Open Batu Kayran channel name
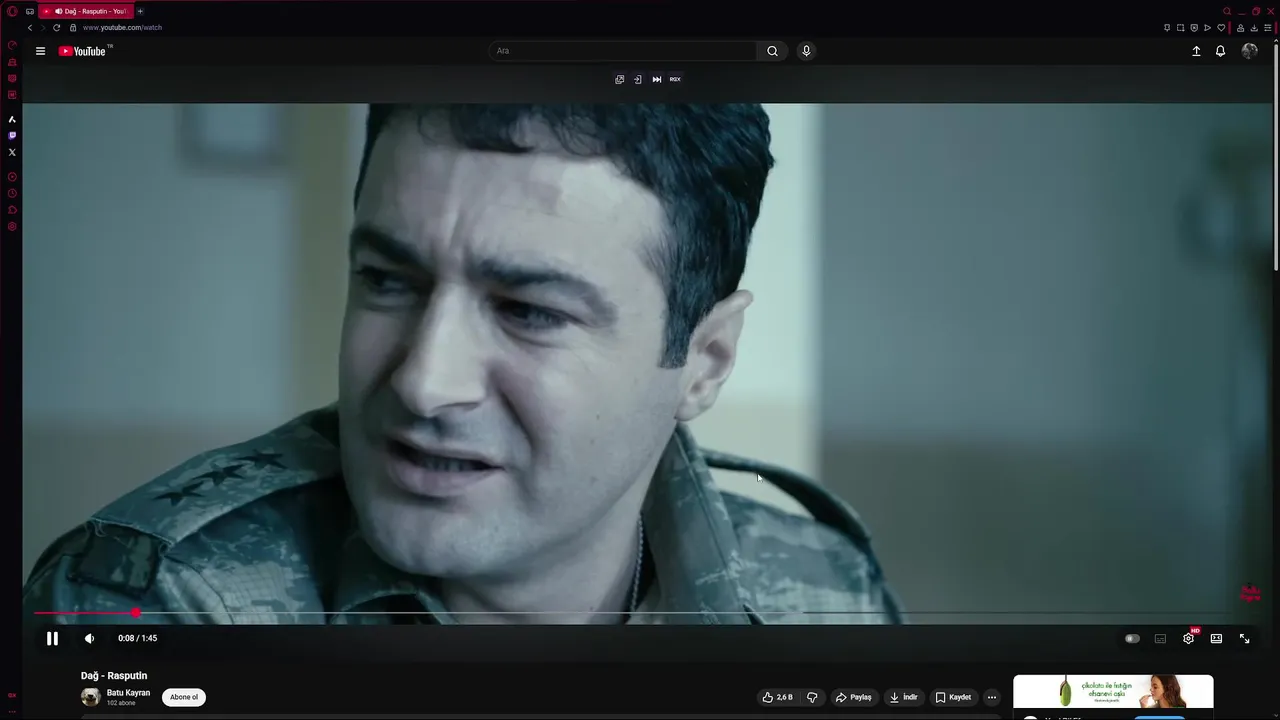This screenshot has width=1280, height=720. click(x=128, y=693)
